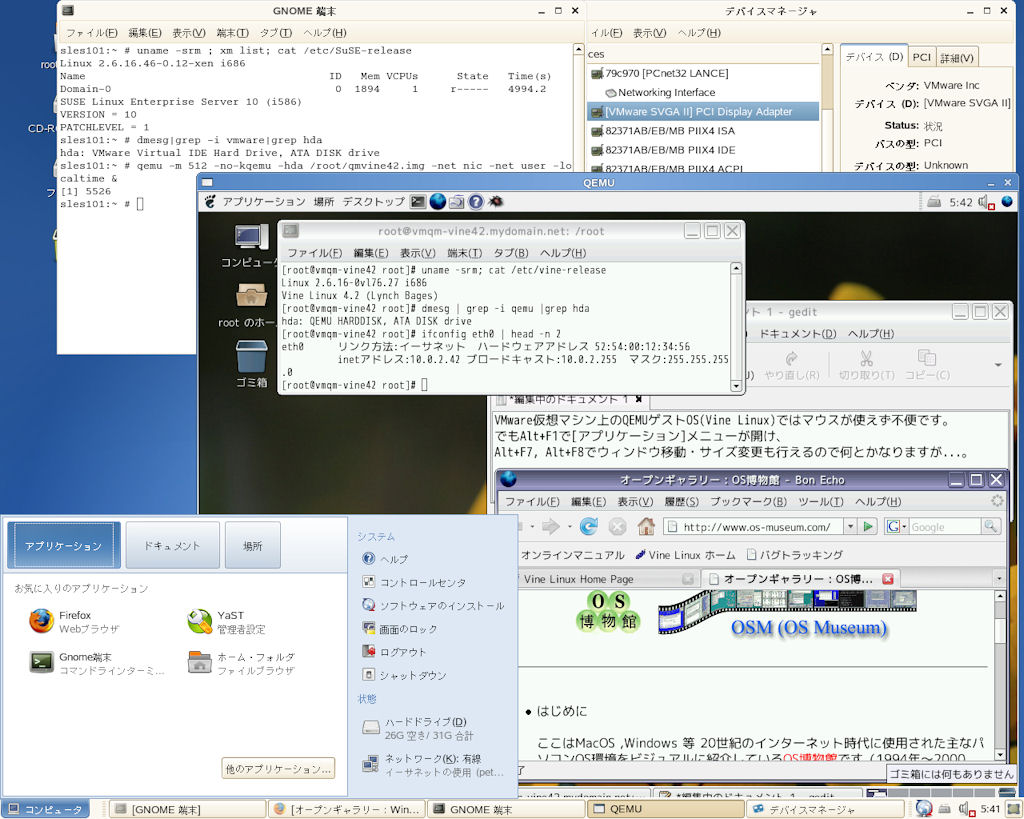The height and width of the screenshot is (819, 1024).
Task: Open YaST administration settings icon
Action: pos(199,622)
